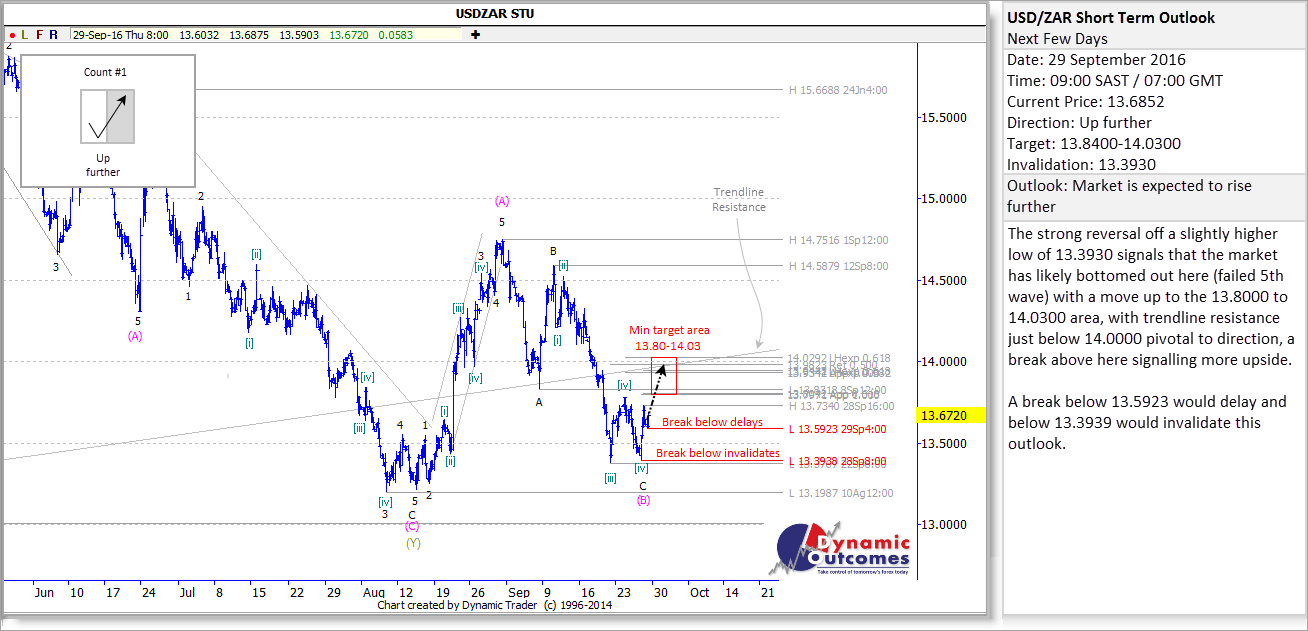Click the black plus crosshair icon
Image resolution: width=1308 pixels, height=631 pixels.
(475, 34)
